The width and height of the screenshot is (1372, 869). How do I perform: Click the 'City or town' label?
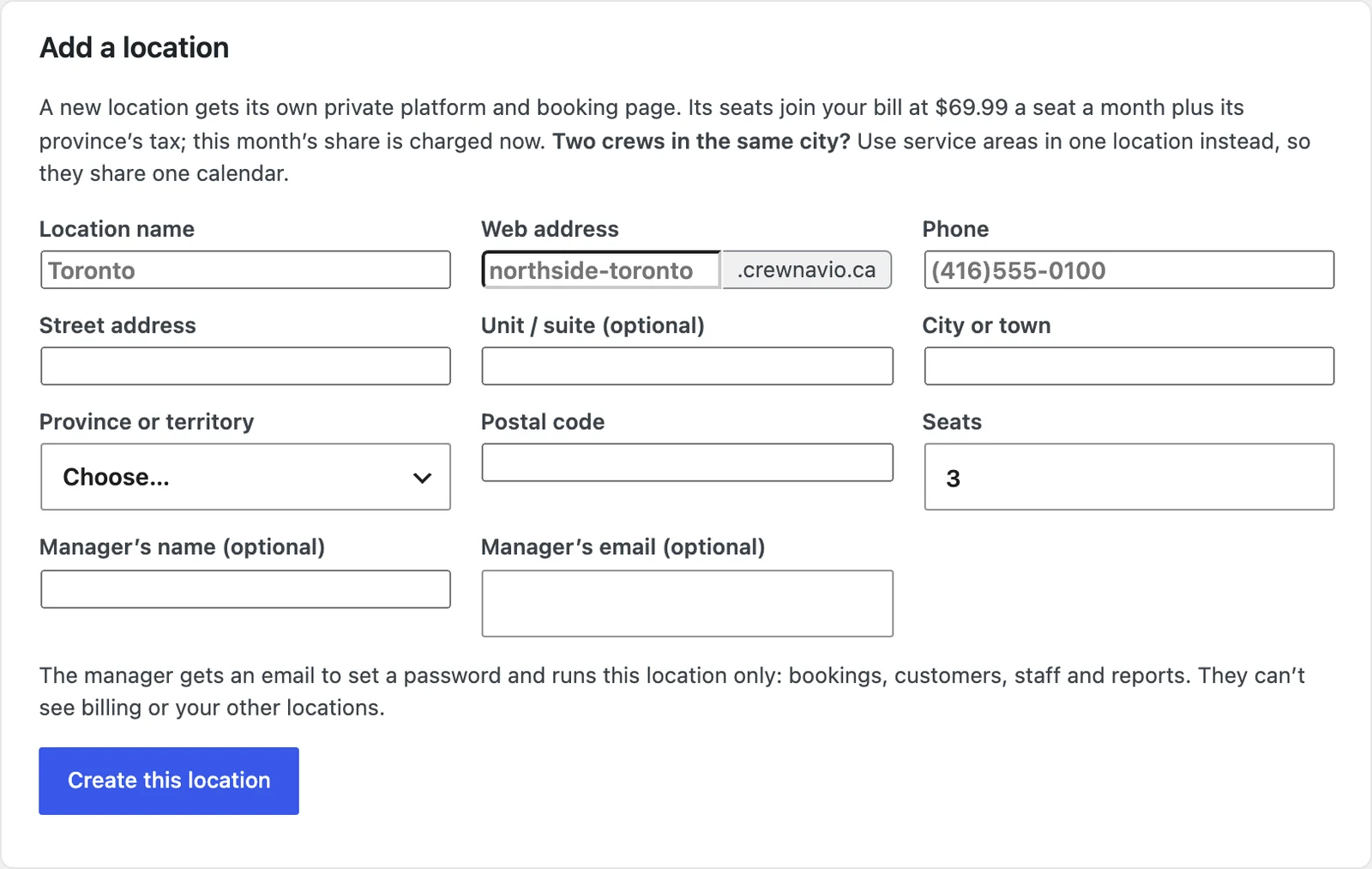pyautogui.click(x=986, y=326)
